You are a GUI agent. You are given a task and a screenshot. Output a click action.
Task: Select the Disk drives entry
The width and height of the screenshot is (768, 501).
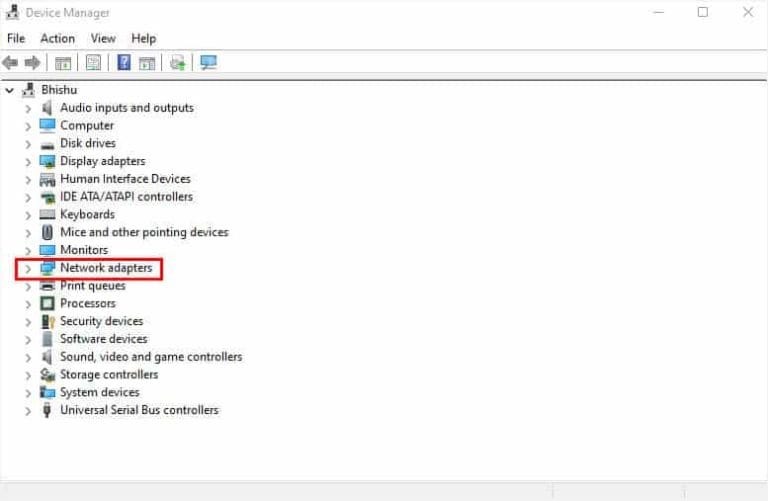click(x=87, y=144)
